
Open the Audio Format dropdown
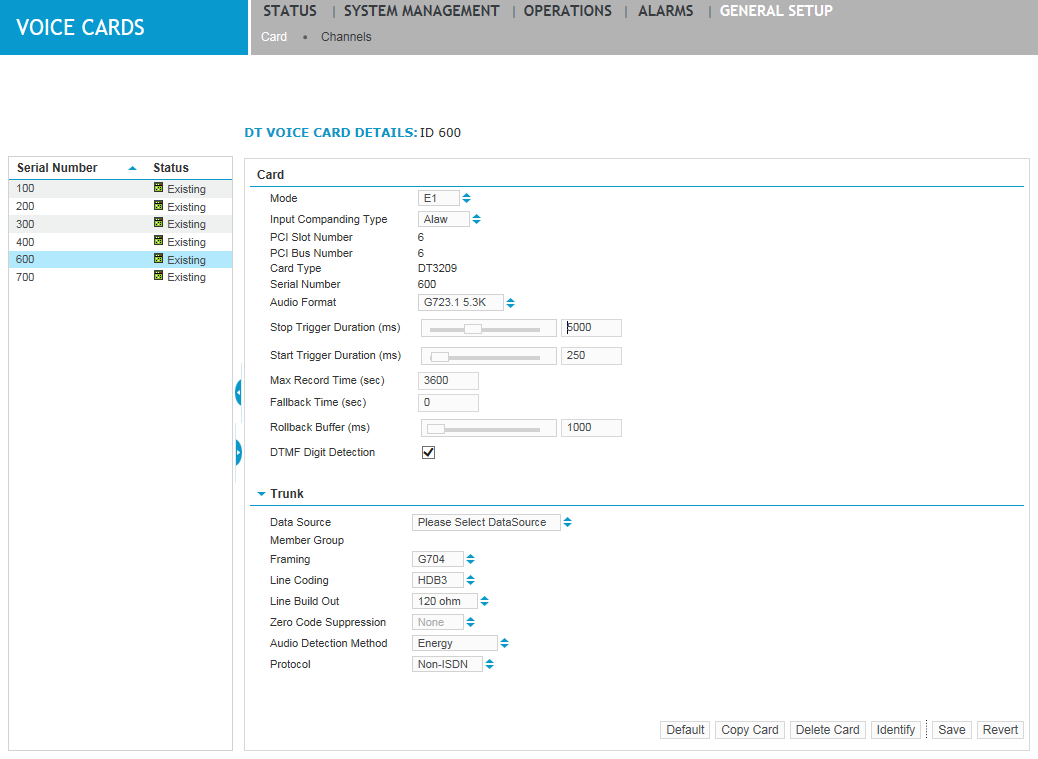point(466,302)
